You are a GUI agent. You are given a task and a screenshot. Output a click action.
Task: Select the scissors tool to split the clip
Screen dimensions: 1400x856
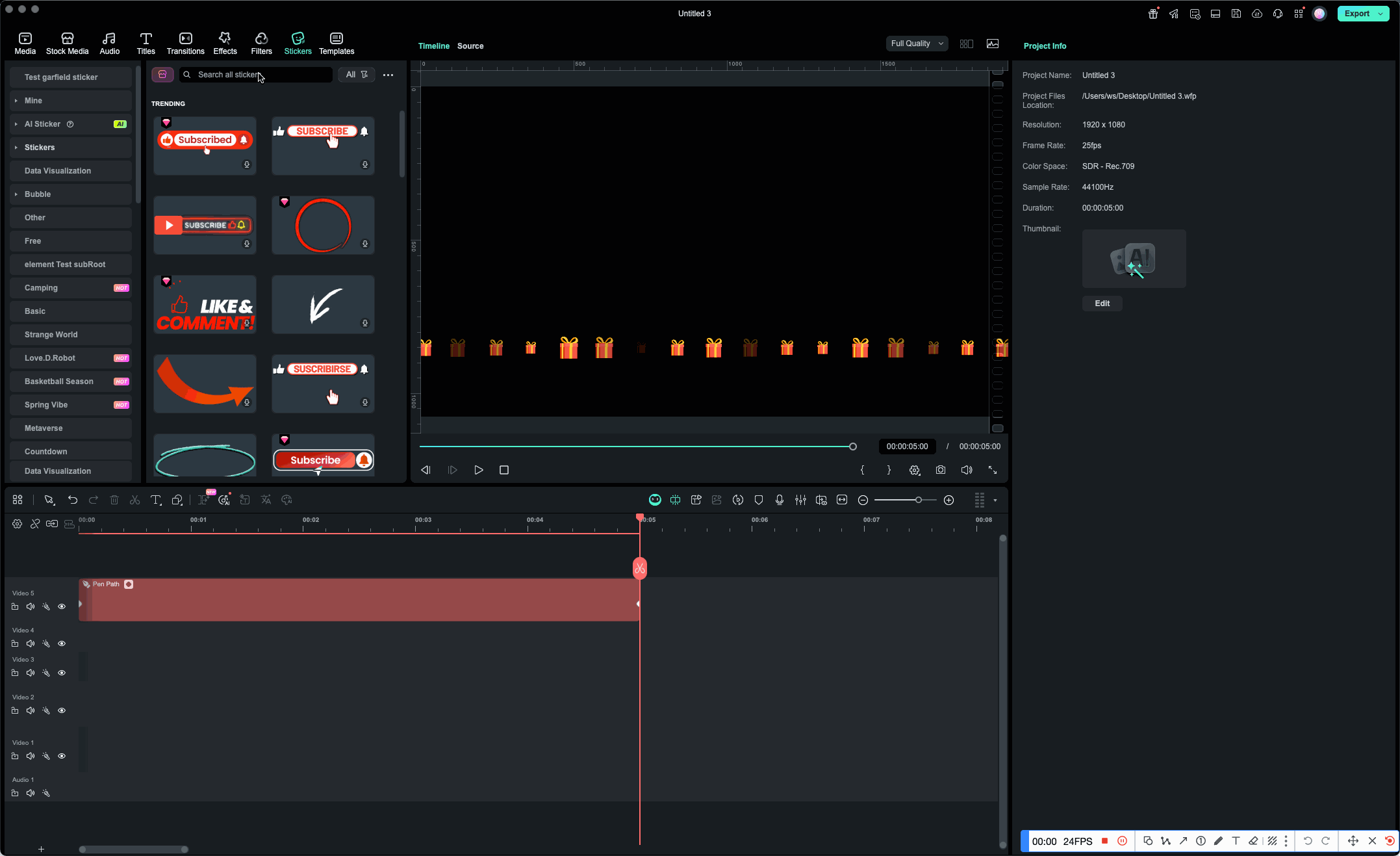[134, 500]
